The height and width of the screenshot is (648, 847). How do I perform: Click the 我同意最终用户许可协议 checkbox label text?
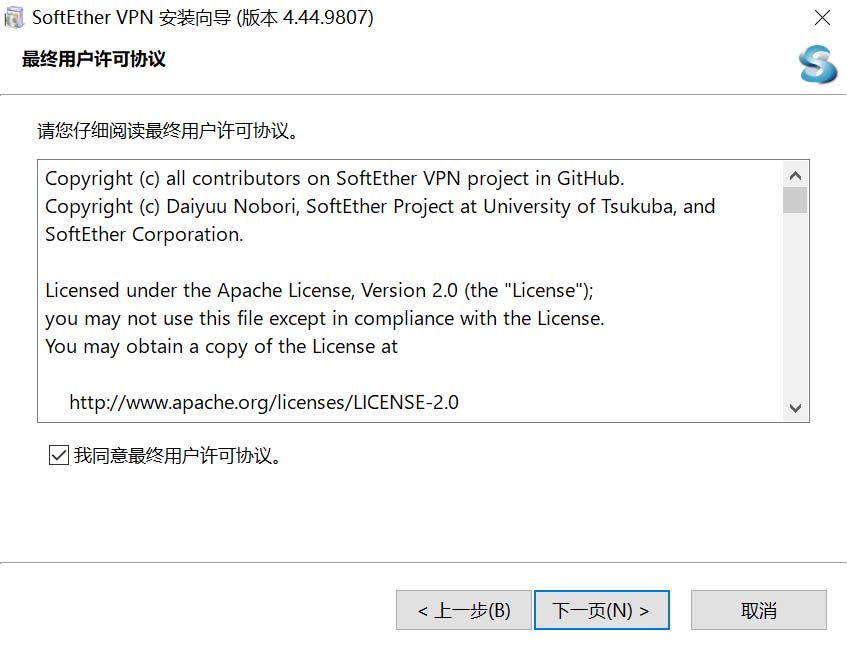point(178,456)
